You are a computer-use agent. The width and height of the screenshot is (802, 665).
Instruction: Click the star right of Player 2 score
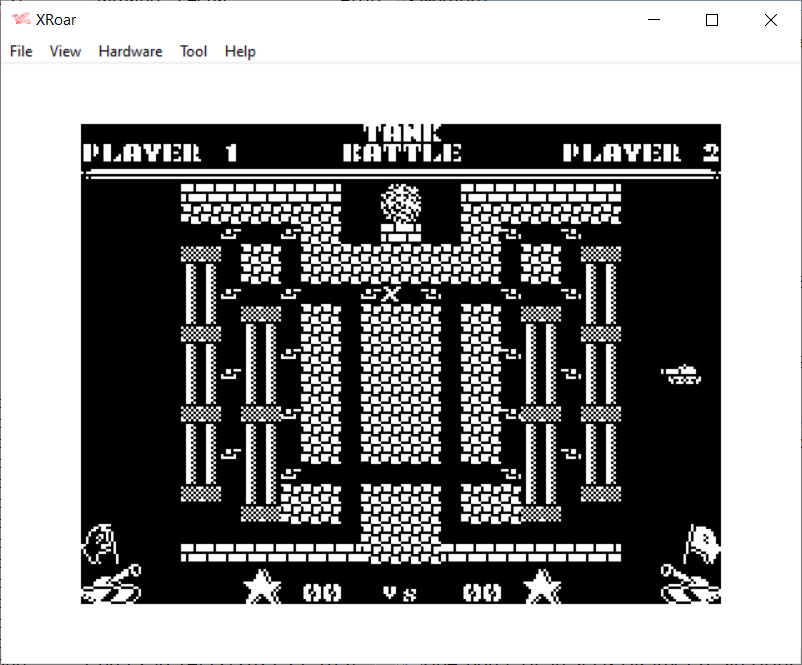coord(541,587)
